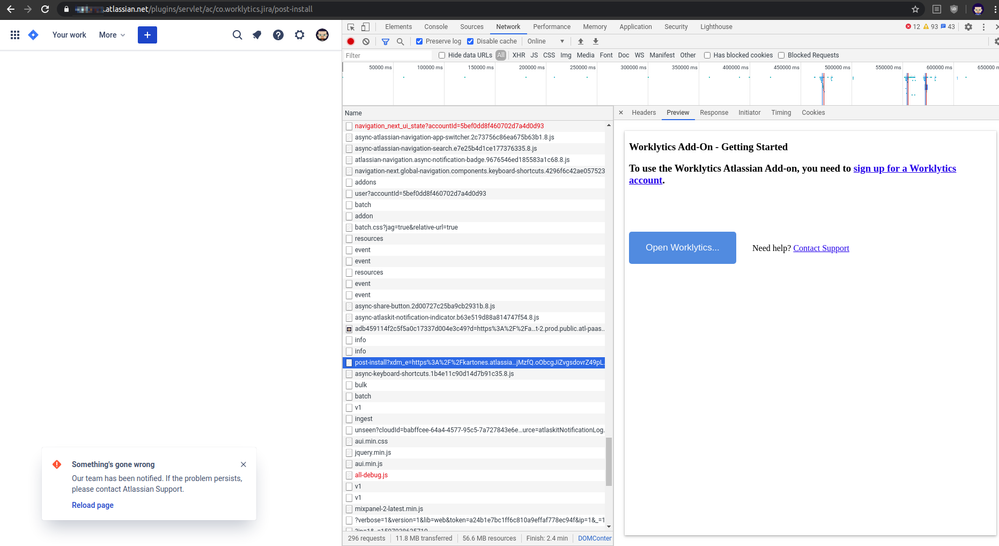Expand the More menu in Jira
The image size is (999, 546).
[x=112, y=35]
